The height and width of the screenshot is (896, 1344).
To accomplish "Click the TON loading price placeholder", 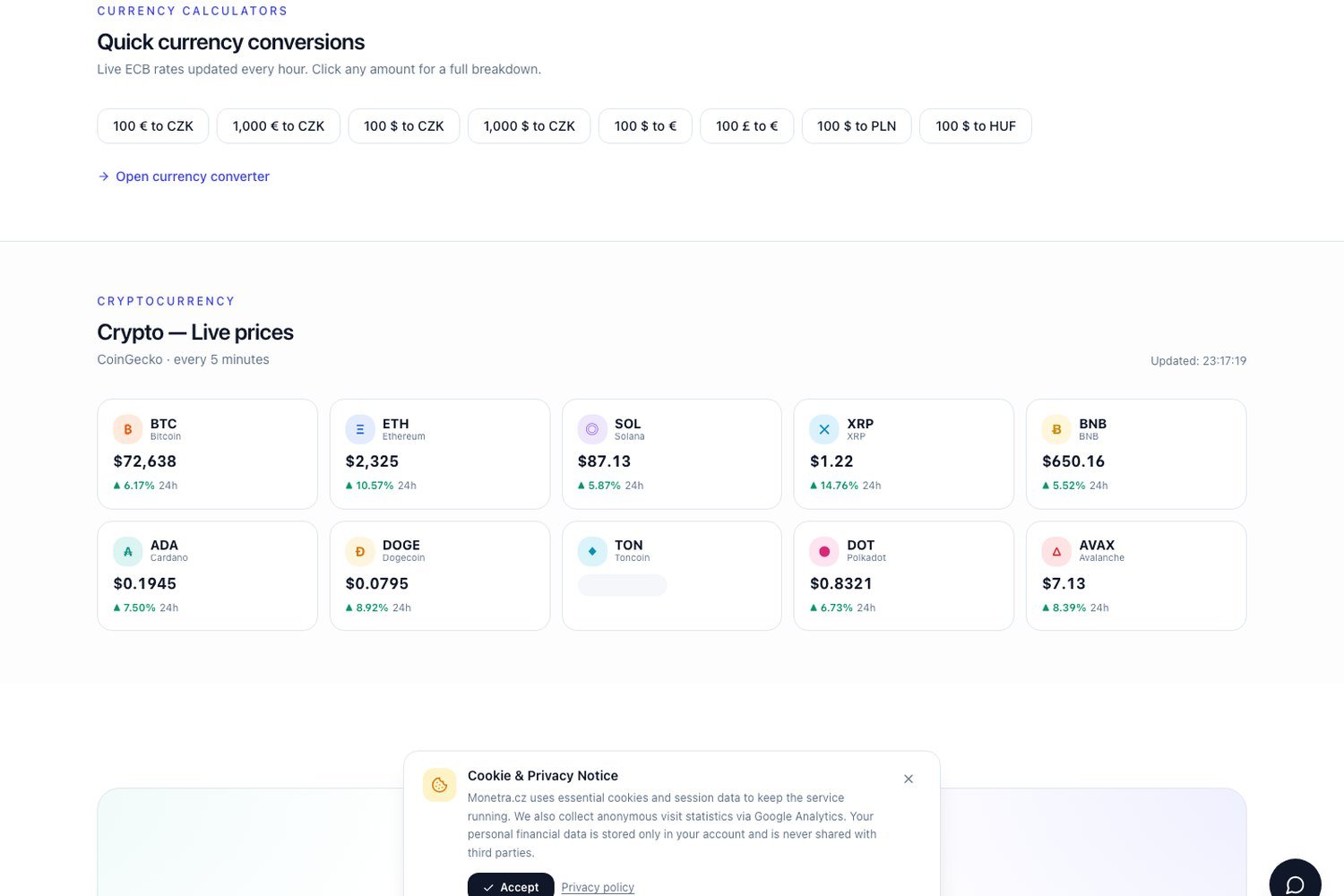I will 622,585.
